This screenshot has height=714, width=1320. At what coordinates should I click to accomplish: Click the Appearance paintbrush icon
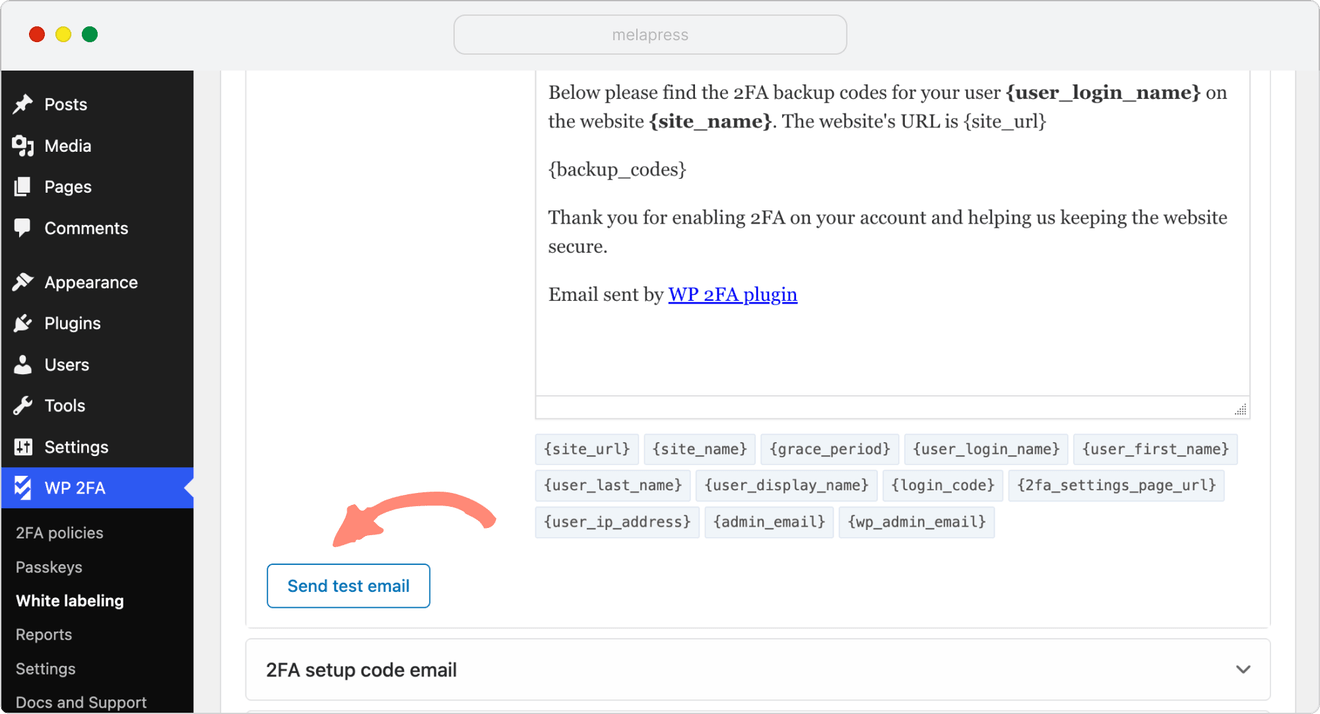point(23,282)
